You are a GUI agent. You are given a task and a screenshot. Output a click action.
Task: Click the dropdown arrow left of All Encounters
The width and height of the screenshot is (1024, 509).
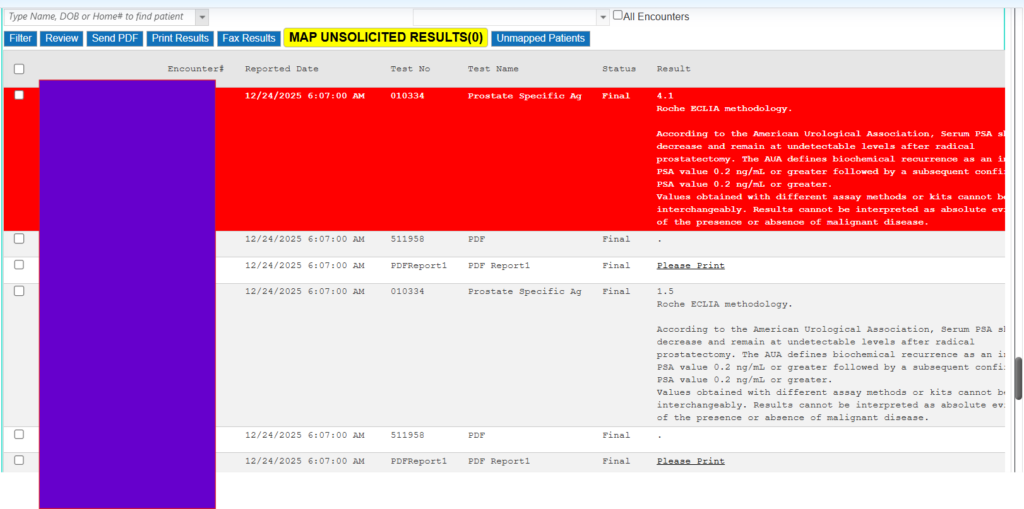coord(602,17)
